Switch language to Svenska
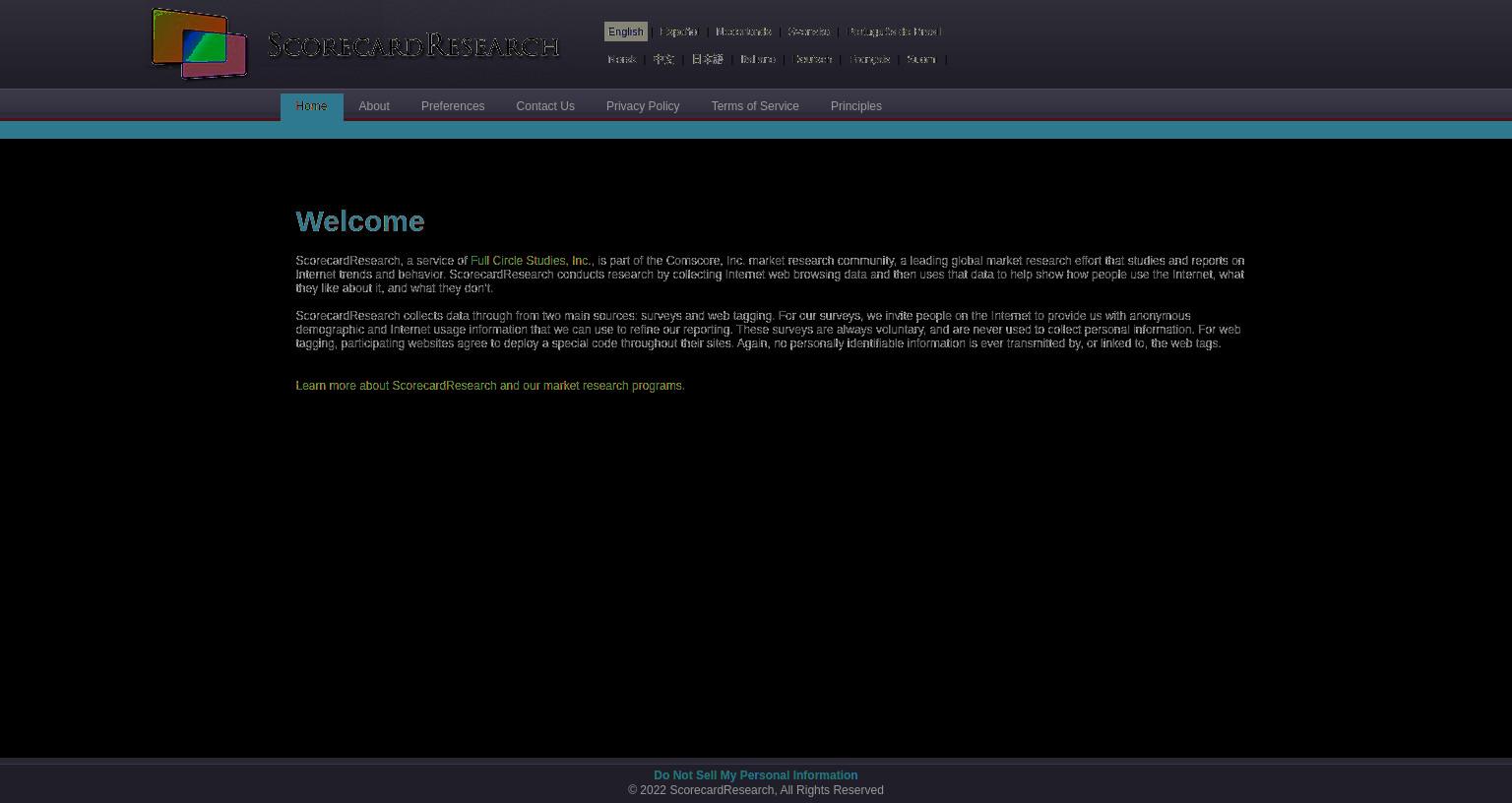 pos(809,31)
